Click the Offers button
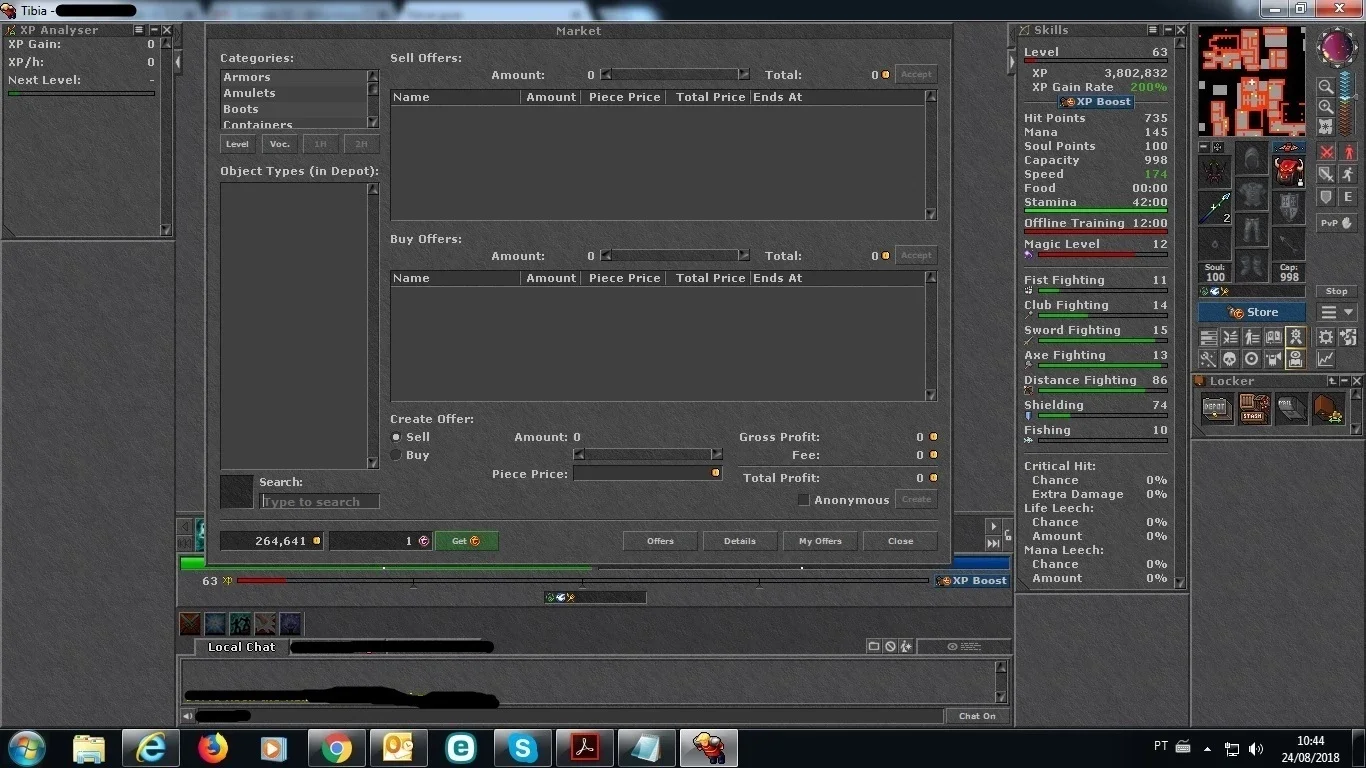Screen dimensions: 1366x768 660,541
